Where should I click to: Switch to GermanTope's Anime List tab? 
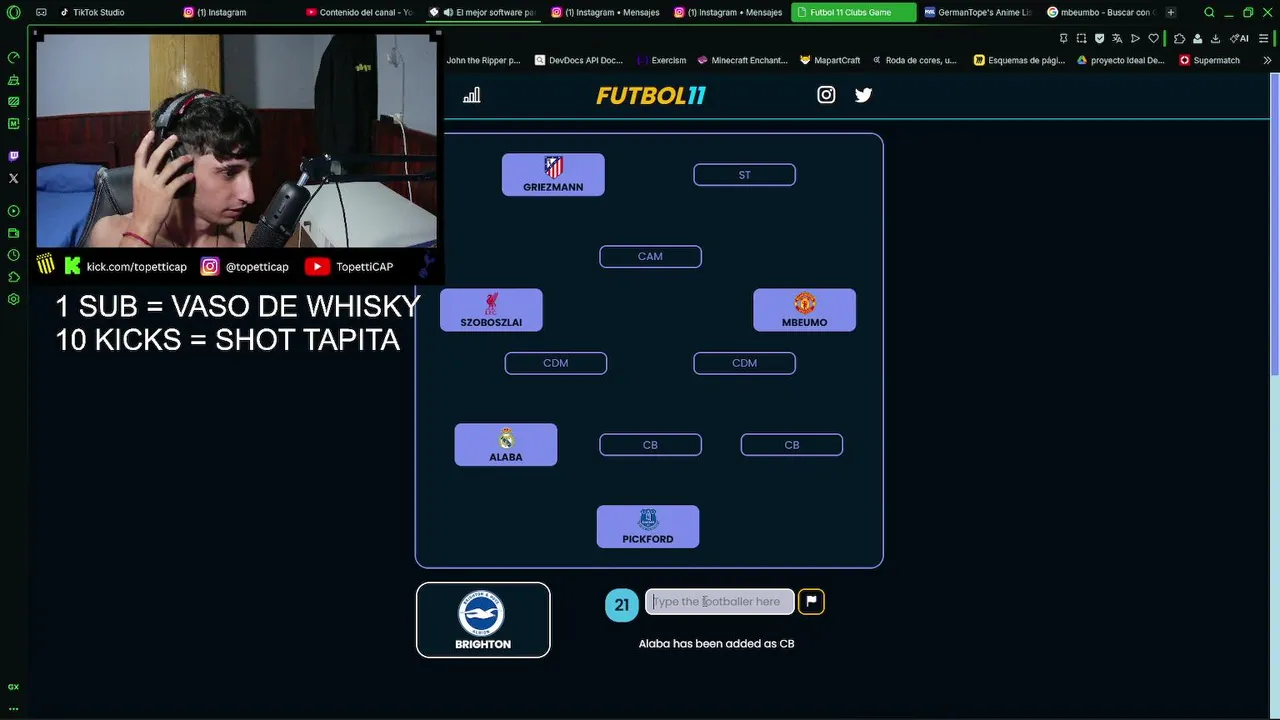point(978,12)
